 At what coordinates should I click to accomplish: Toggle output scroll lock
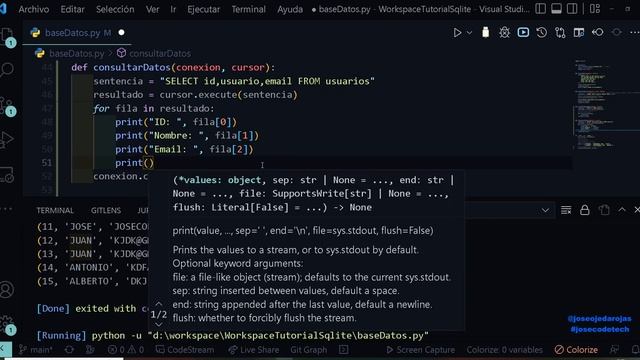click(x=584, y=210)
